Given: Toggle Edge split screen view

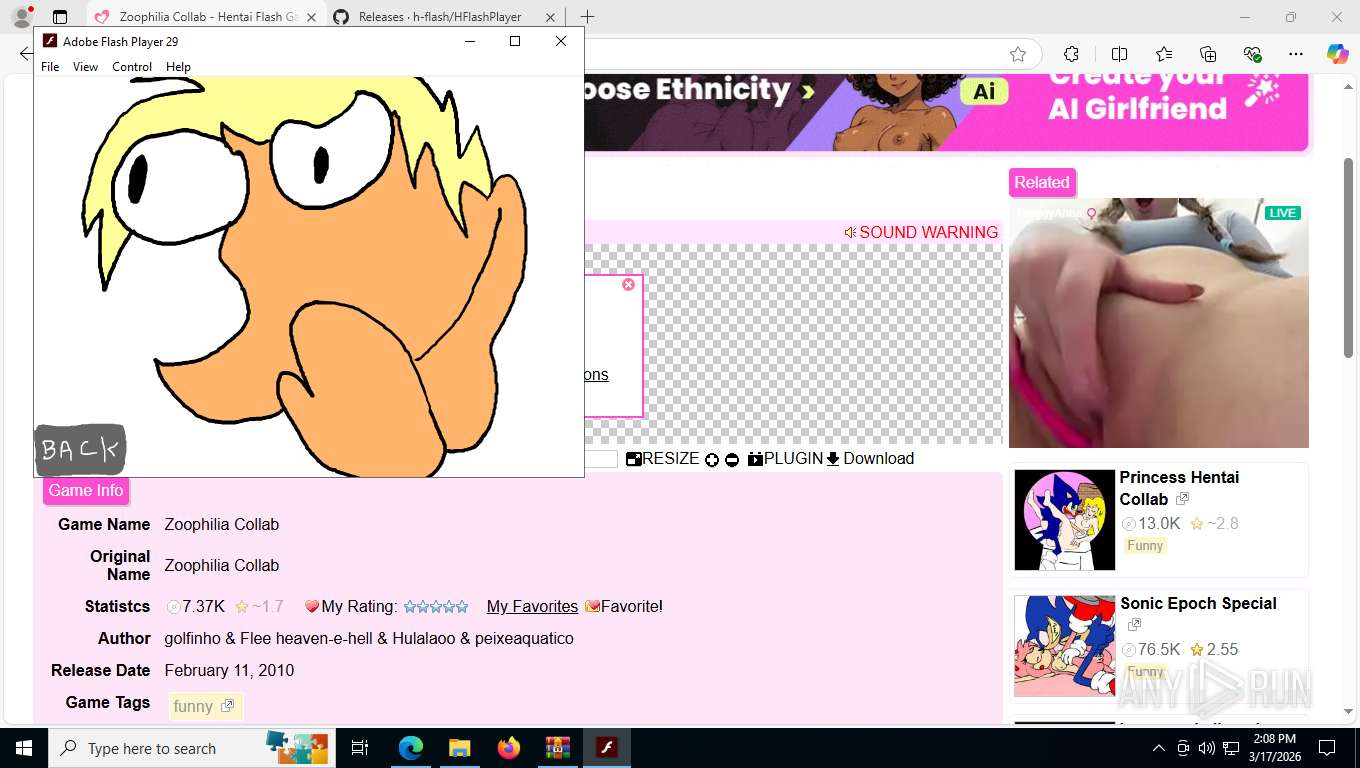Looking at the screenshot, I should point(1119,54).
